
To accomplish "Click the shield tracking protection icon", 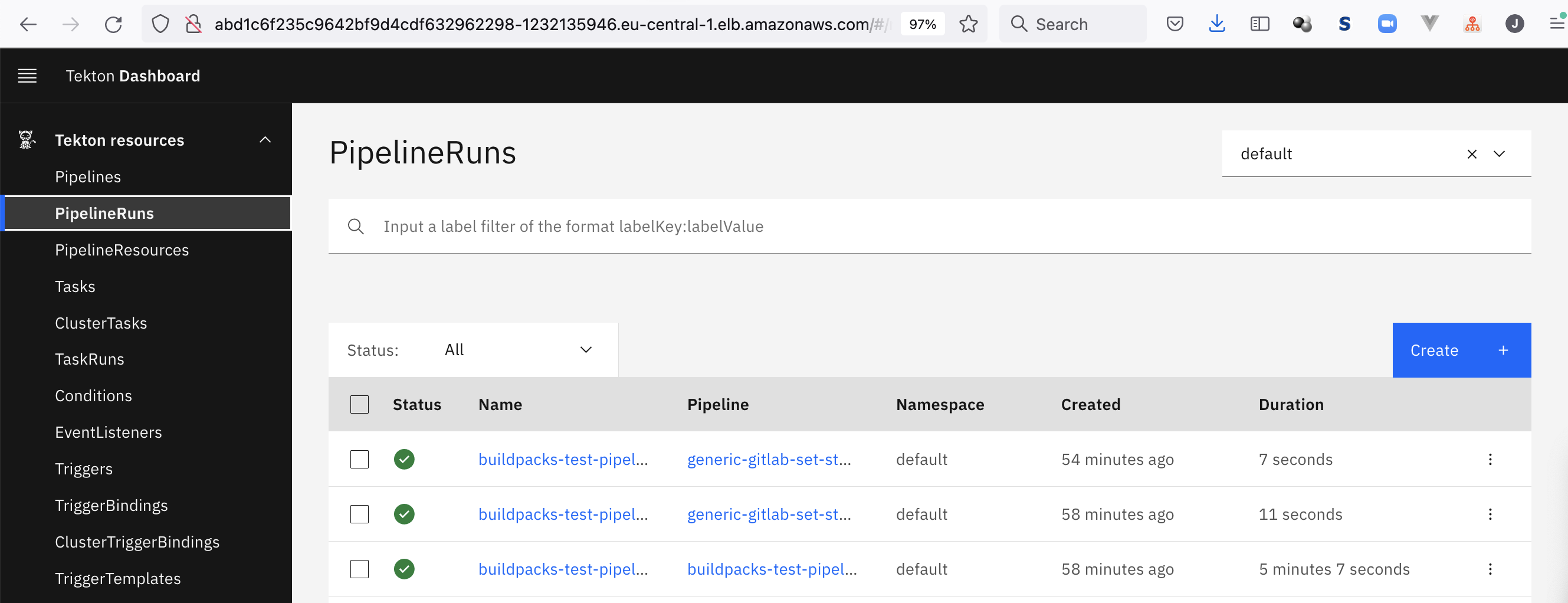I will pyautogui.click(x=160, y=24).
